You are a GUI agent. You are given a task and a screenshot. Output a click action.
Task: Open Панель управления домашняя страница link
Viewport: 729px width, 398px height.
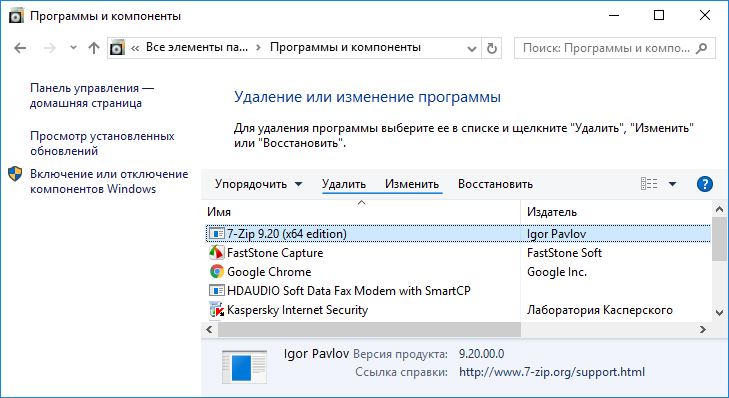tap(92, 95)
